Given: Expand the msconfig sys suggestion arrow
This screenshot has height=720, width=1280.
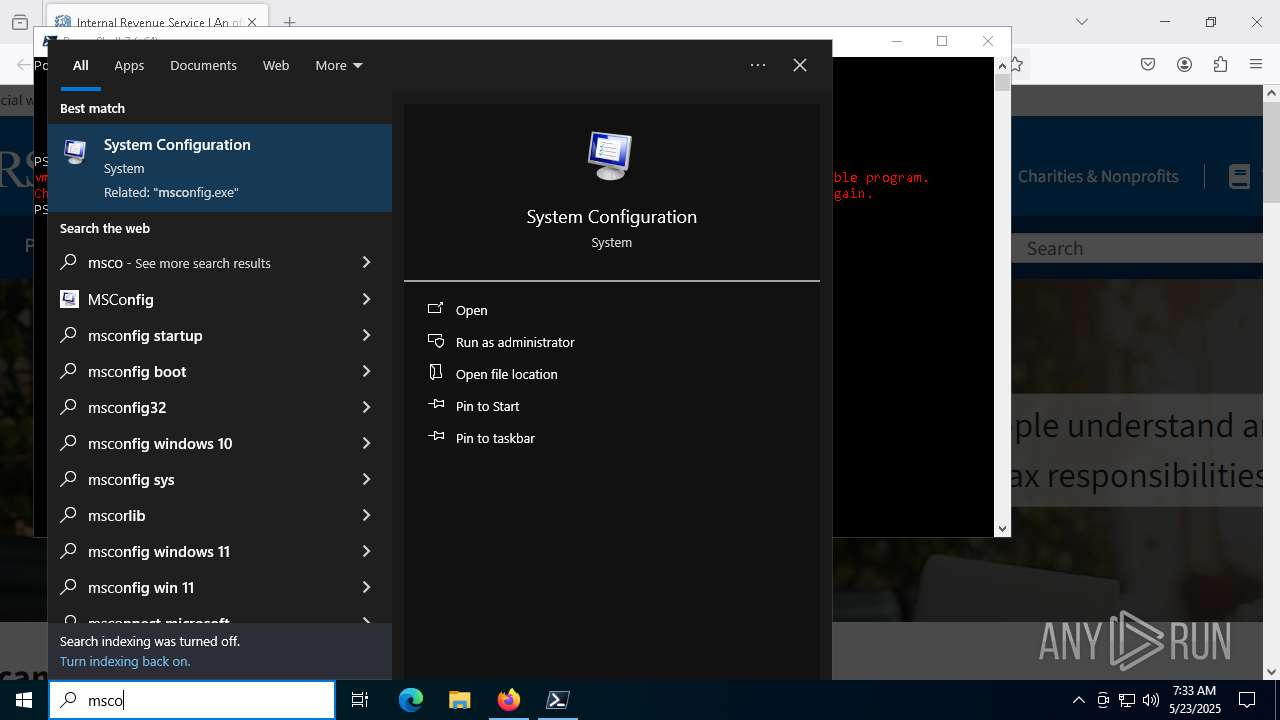Looking at the screenshot, I should (x=366, y=479).
